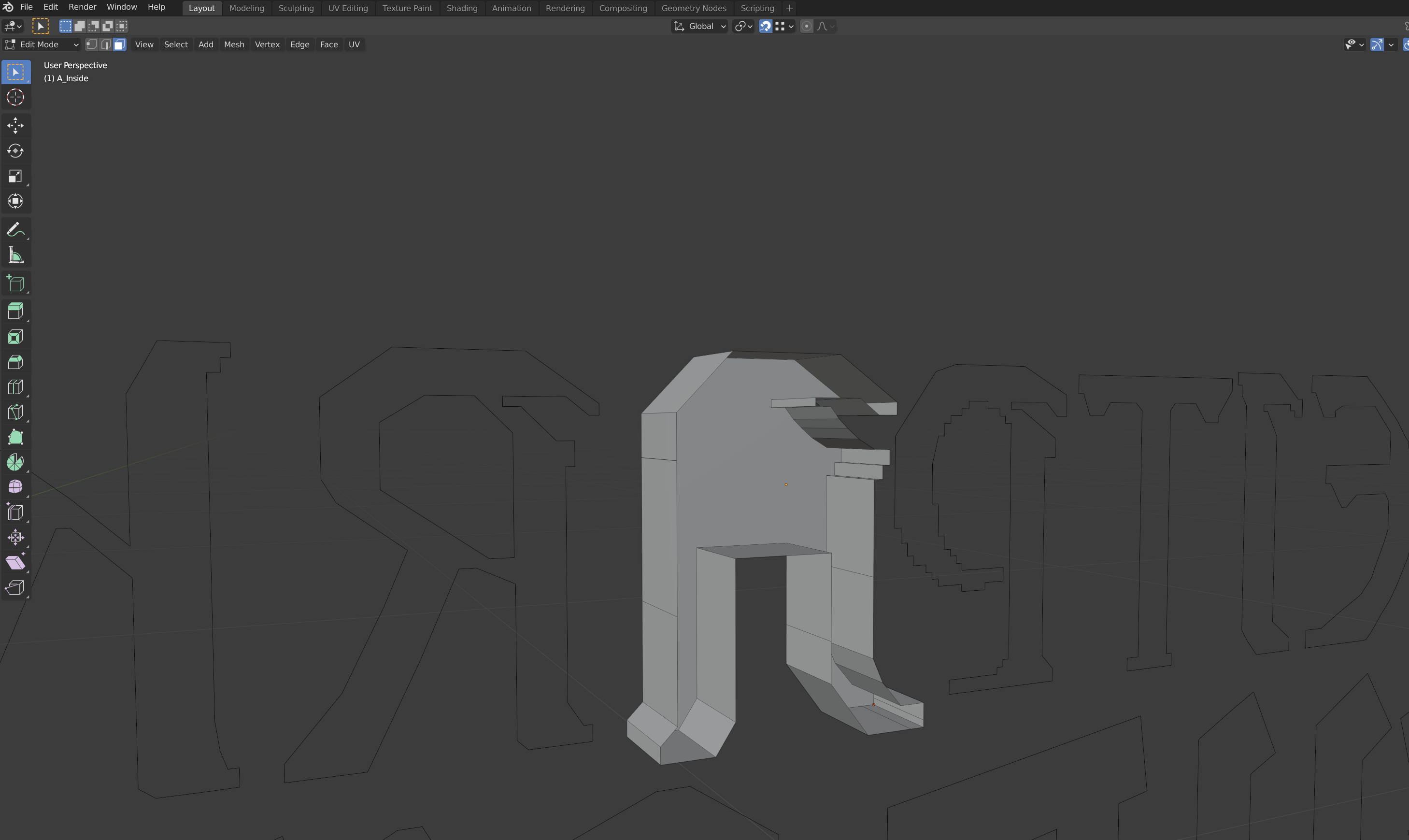Screen dimensions: 1409x840
Task: Select the Annotate tool
Action: 16,229
